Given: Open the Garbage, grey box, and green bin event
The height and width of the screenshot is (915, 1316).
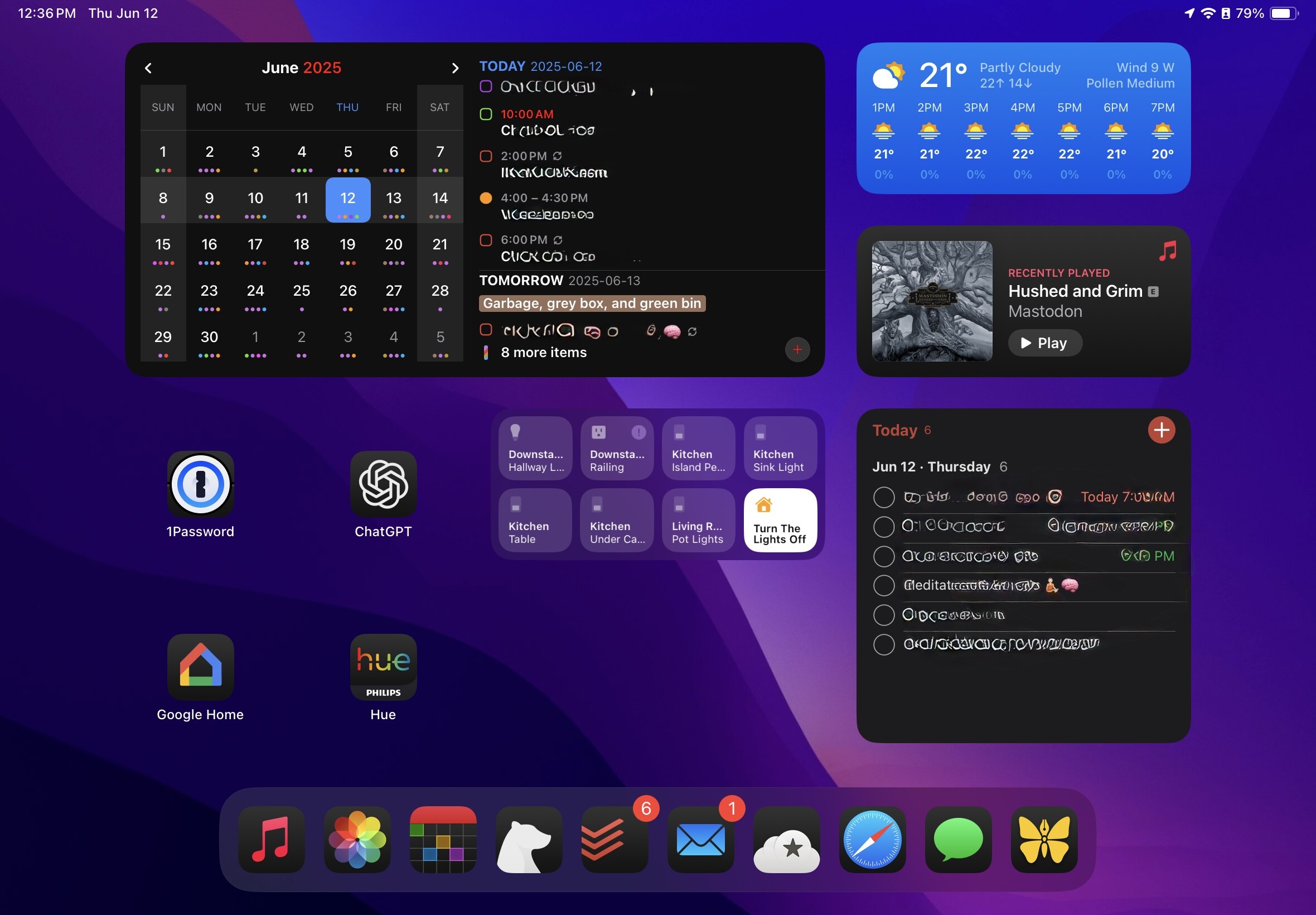Looking at the screenshot, I should click(592, 304).
